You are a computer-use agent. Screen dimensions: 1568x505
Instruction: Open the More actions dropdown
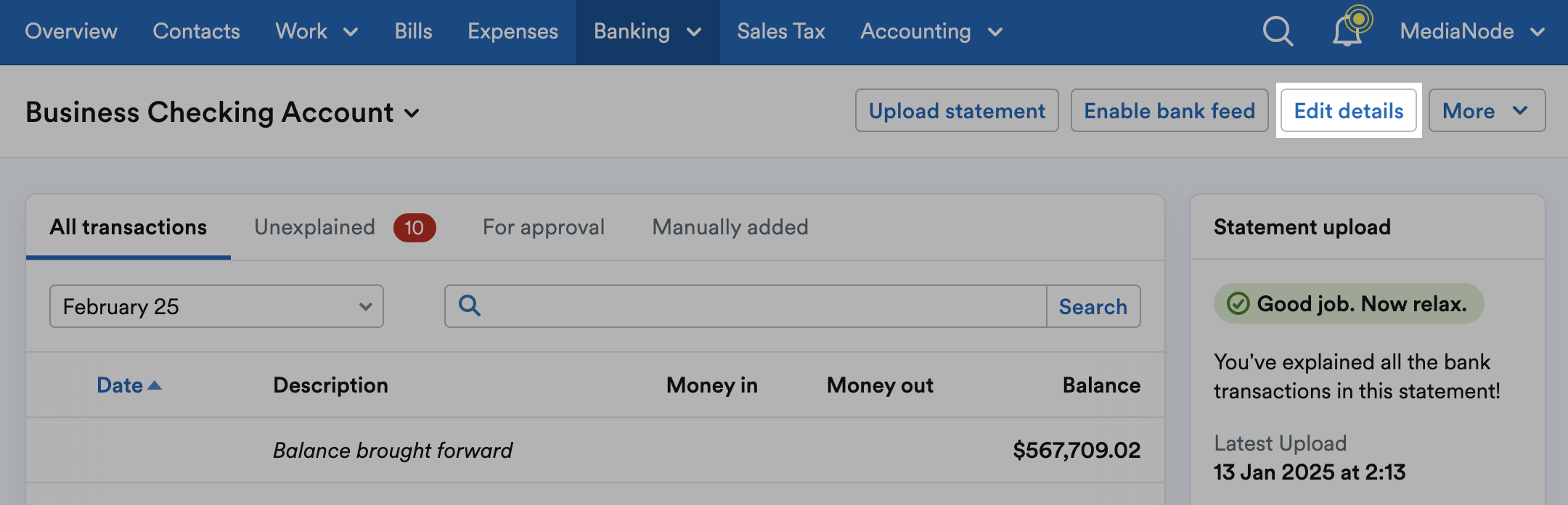point(1487,110)
